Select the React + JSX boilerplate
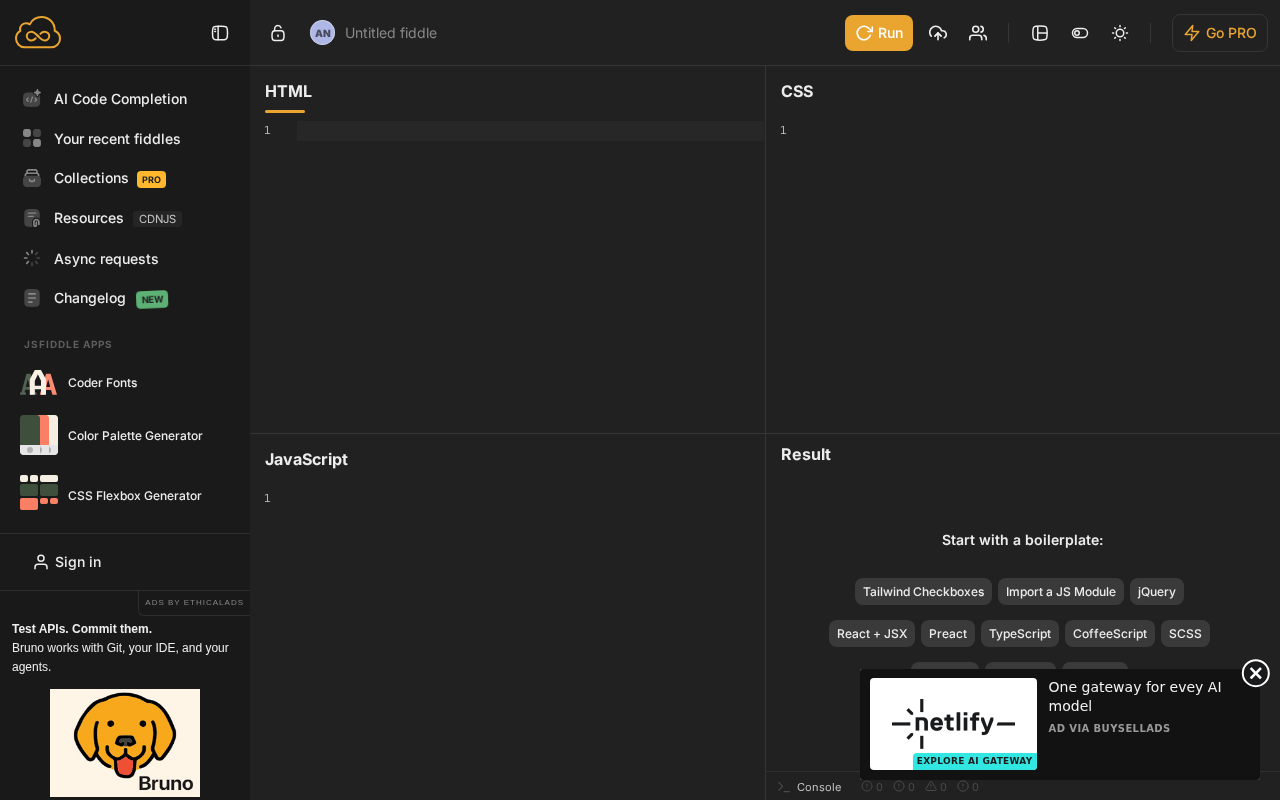The image size is (1280, 800). tap(872, 634)
